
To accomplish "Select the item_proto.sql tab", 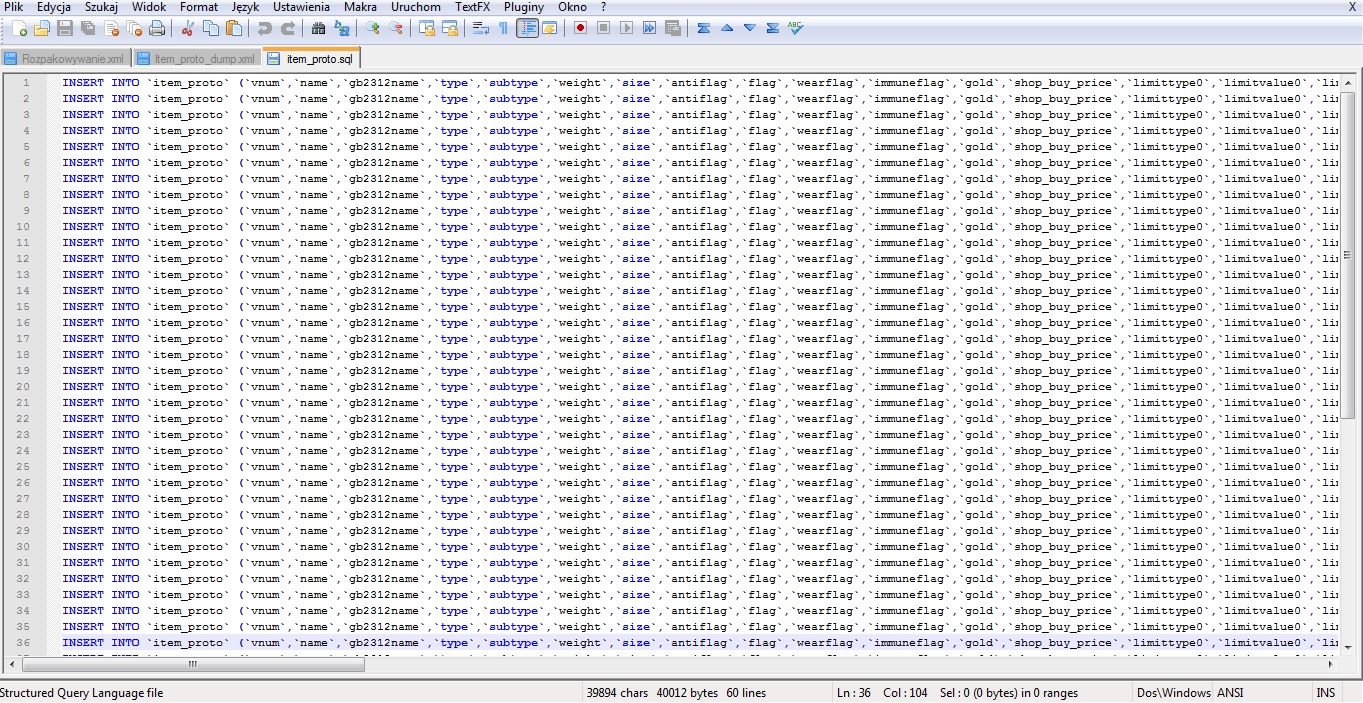I will [x=311, y=58].
